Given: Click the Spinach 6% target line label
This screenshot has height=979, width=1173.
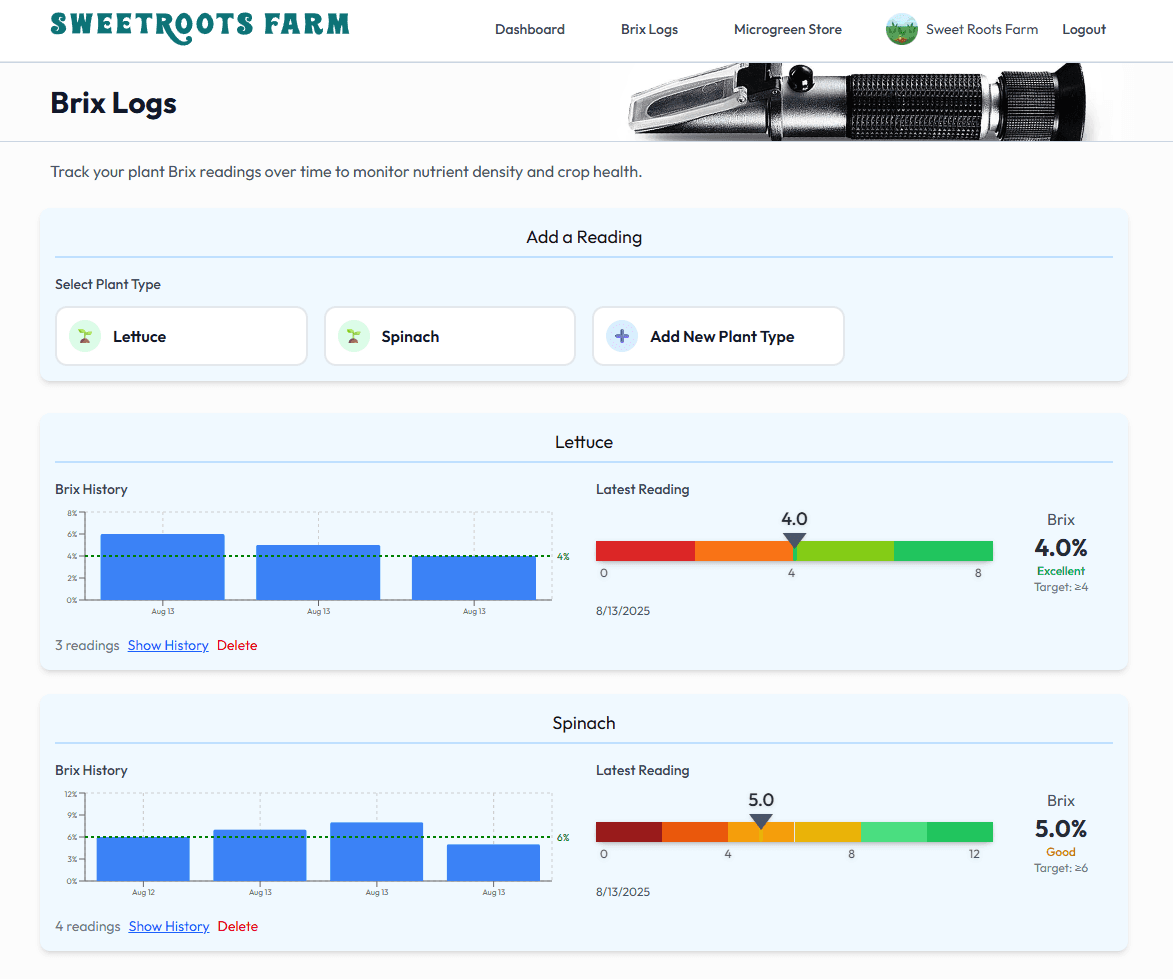Looking at the screenshot, I should (563, 838).
